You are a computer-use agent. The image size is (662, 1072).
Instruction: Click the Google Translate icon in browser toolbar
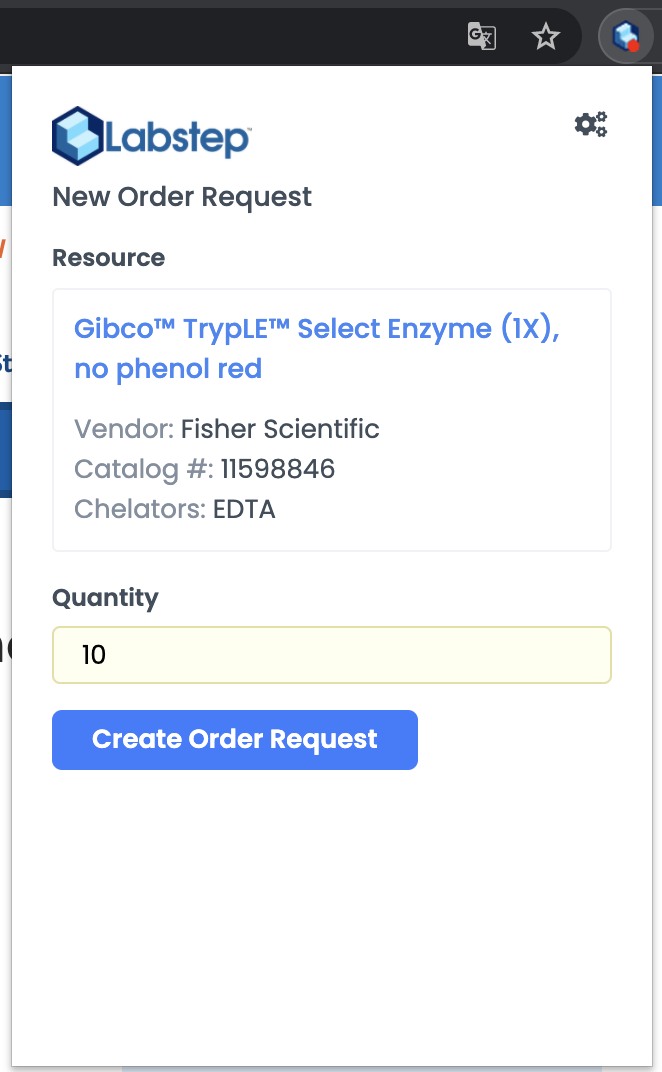[482, 38]
